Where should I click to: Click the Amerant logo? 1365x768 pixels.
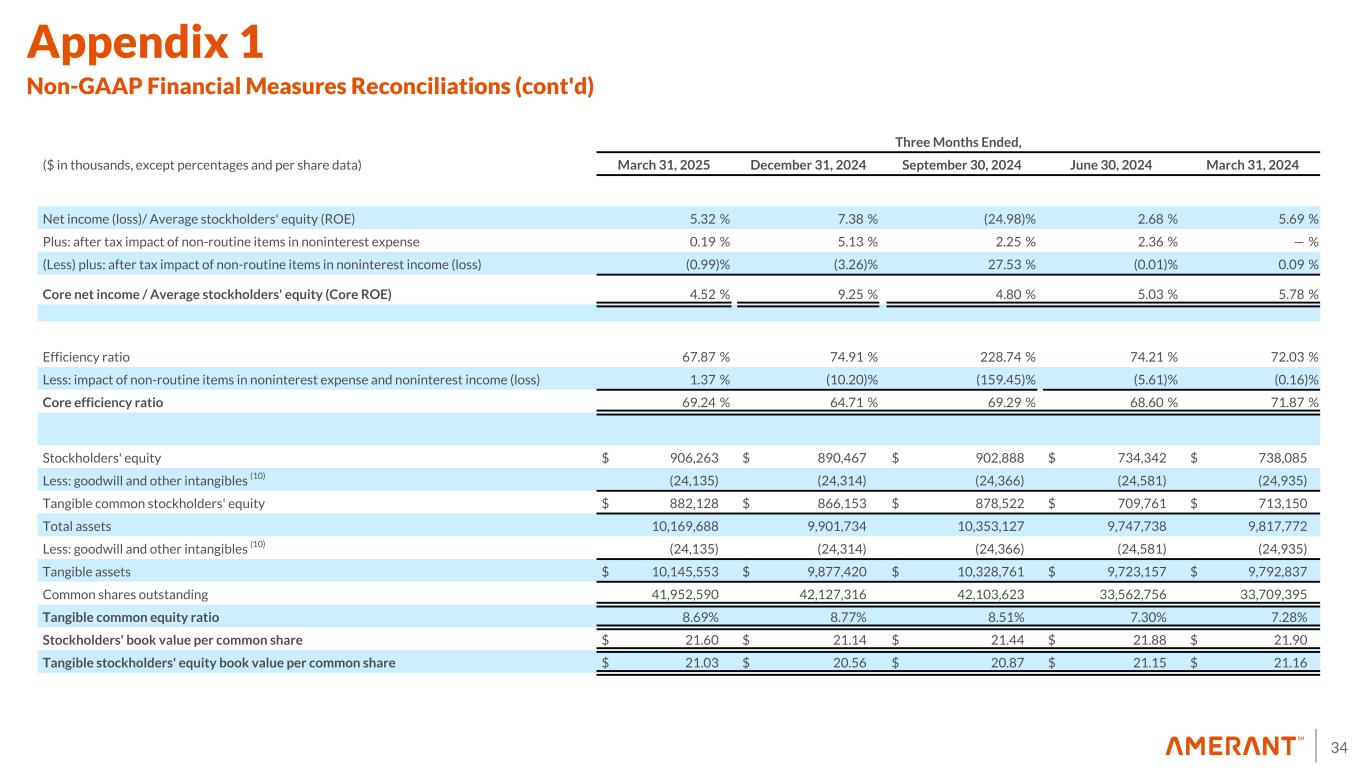[1234, 746]
